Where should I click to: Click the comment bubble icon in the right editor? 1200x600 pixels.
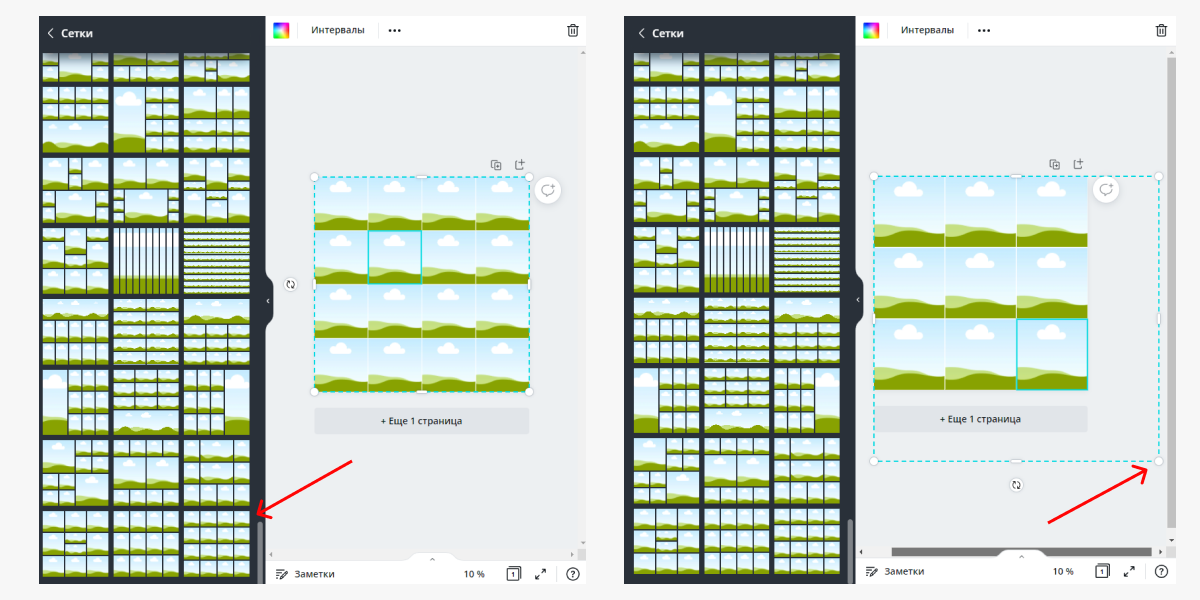[1105, 189]
